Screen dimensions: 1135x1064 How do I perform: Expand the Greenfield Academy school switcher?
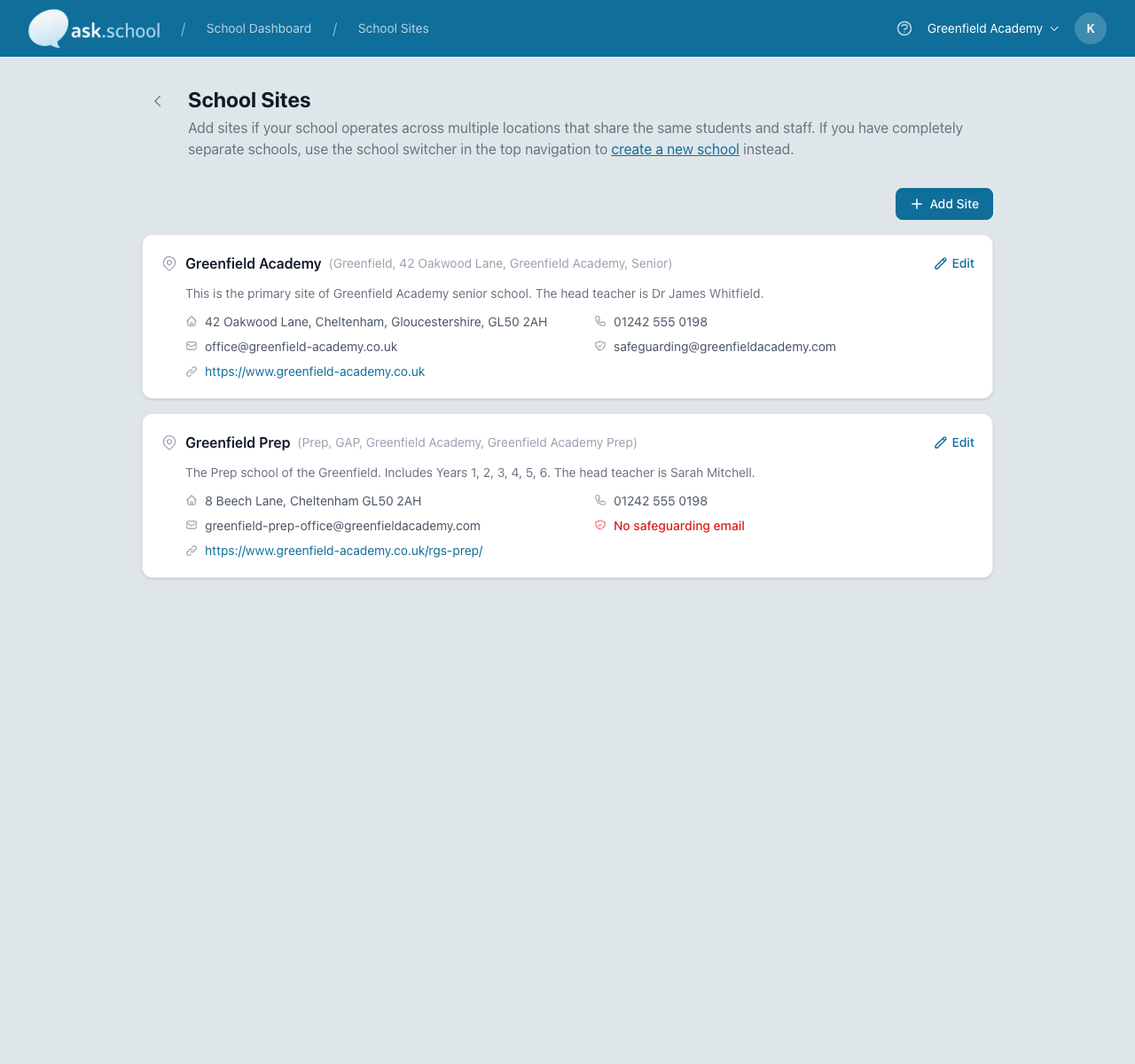(x=993, y=28)
